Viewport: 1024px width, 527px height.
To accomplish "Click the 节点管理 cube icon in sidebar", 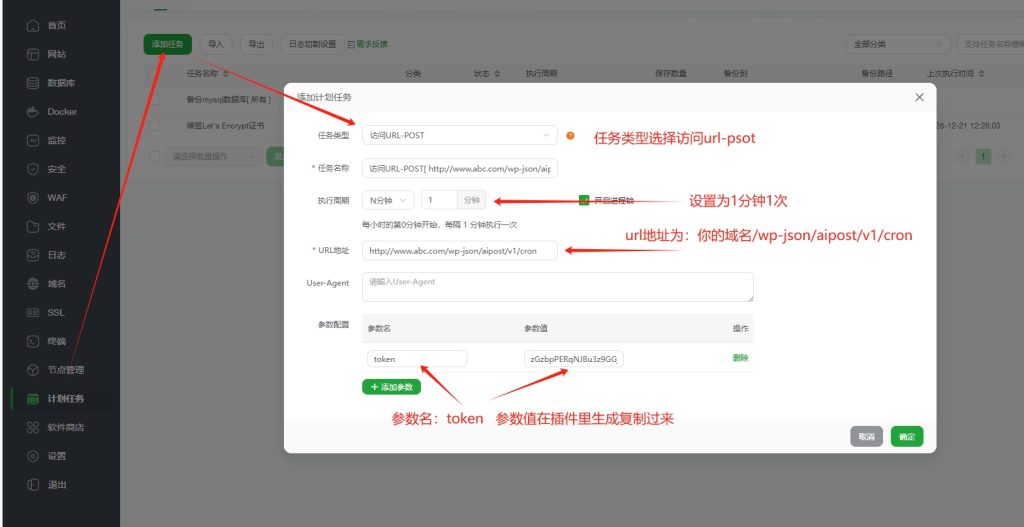I will pyautogui.click(x=33, y=370).
